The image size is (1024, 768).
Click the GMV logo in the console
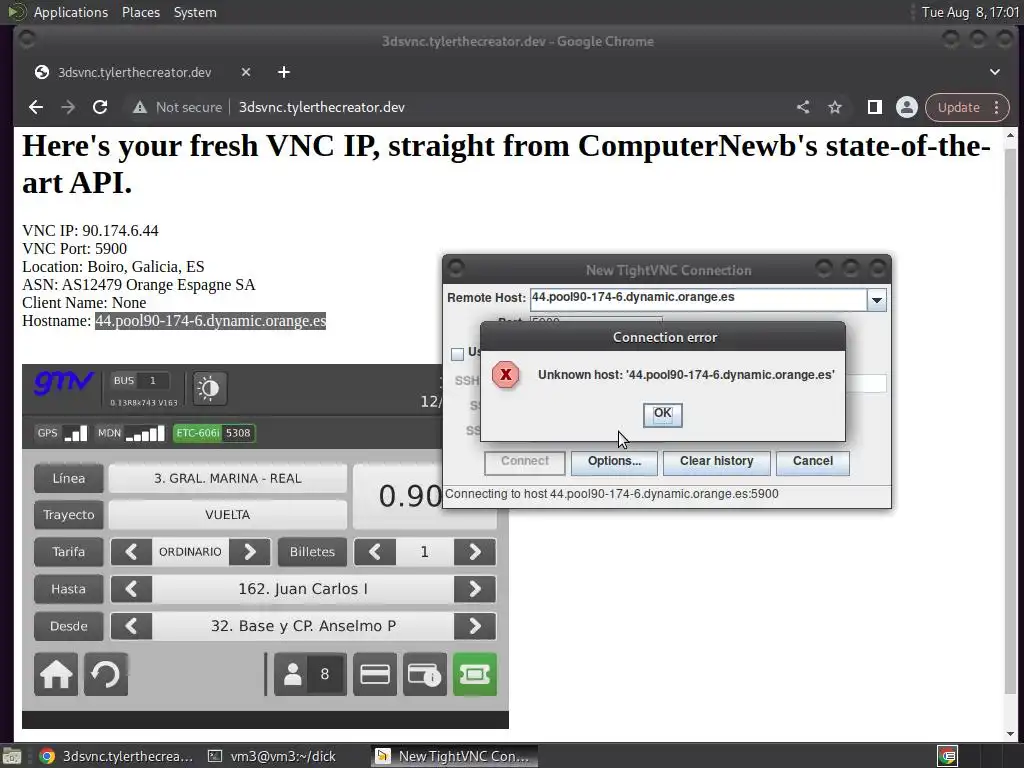coord(63,382)
